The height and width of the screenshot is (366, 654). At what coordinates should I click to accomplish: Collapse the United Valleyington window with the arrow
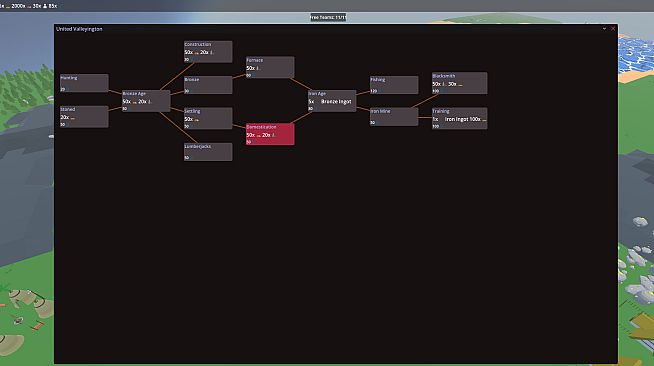tap(604, 29)
